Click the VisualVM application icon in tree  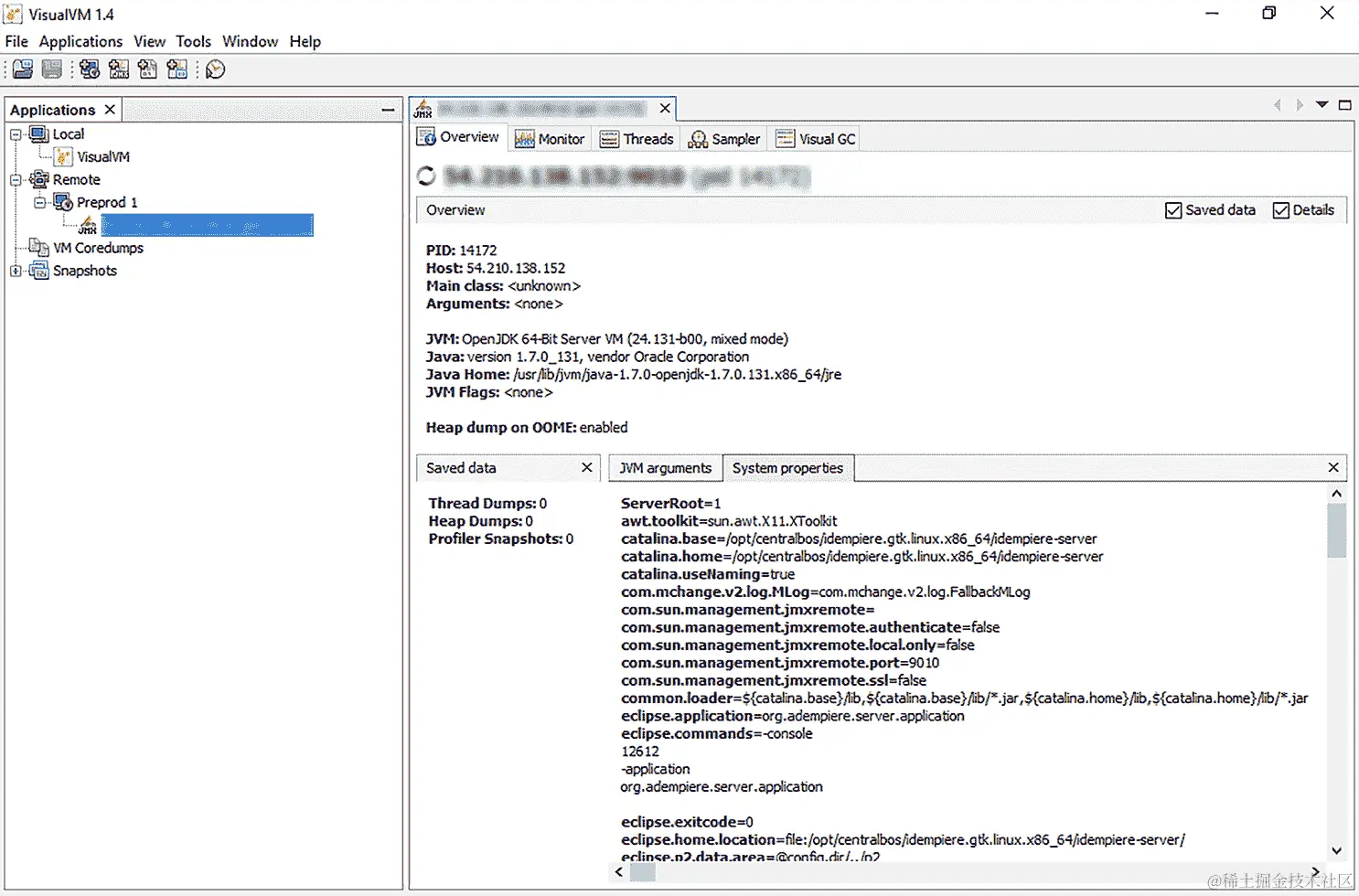63,157
